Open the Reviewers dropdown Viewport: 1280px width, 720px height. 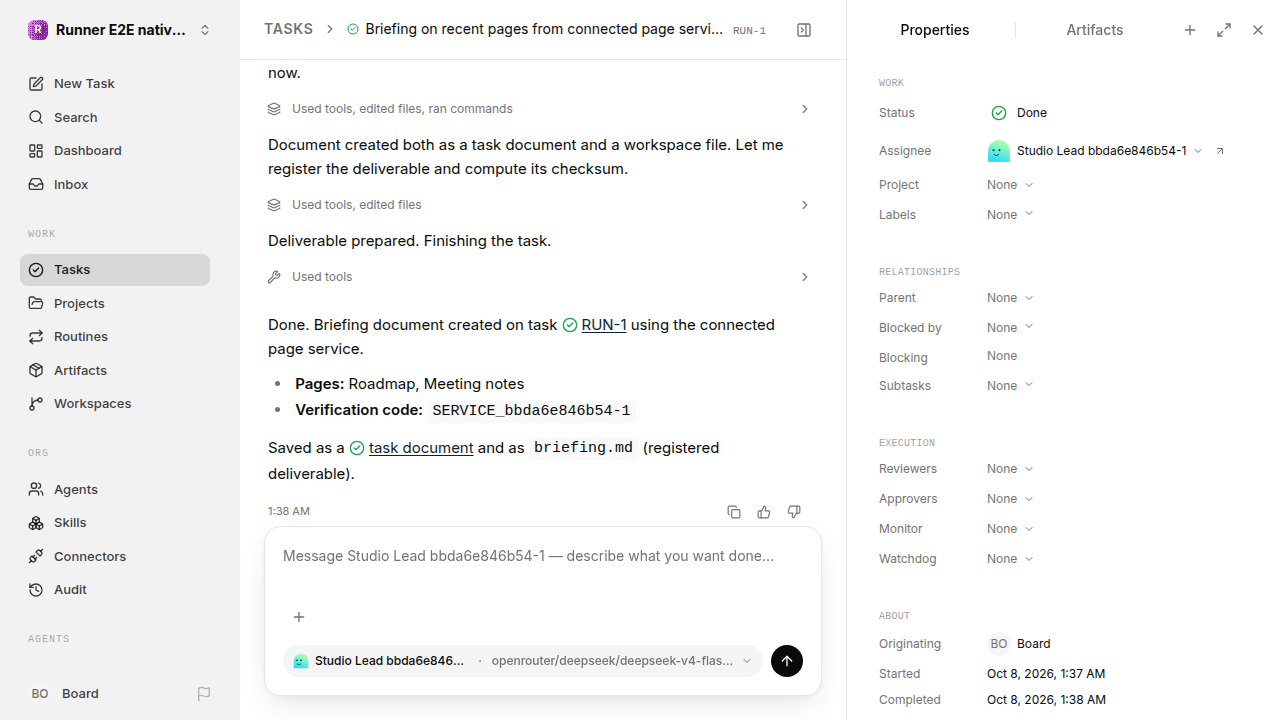[x=1010, y=469]
